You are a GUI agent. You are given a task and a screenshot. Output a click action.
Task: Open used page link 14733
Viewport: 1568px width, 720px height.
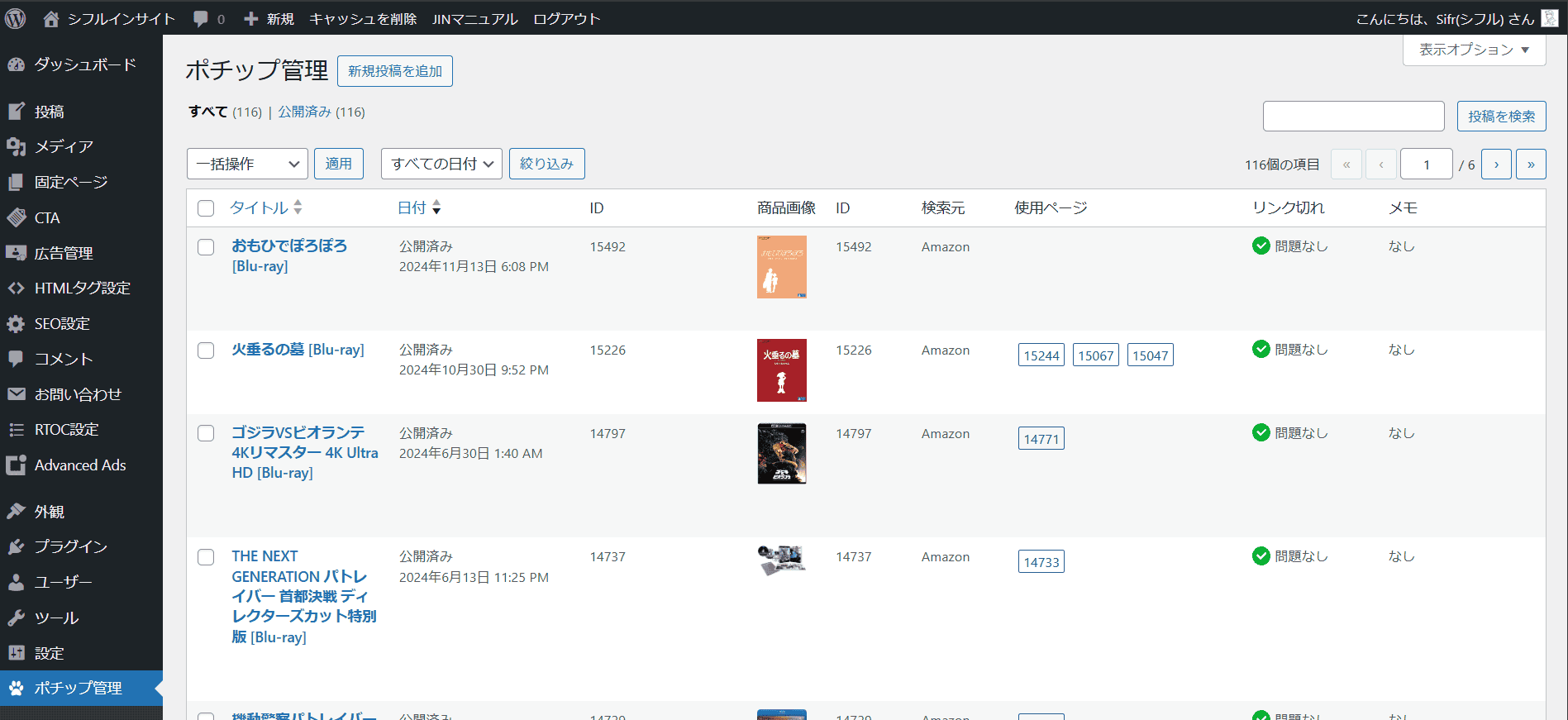click(1041, 562)
